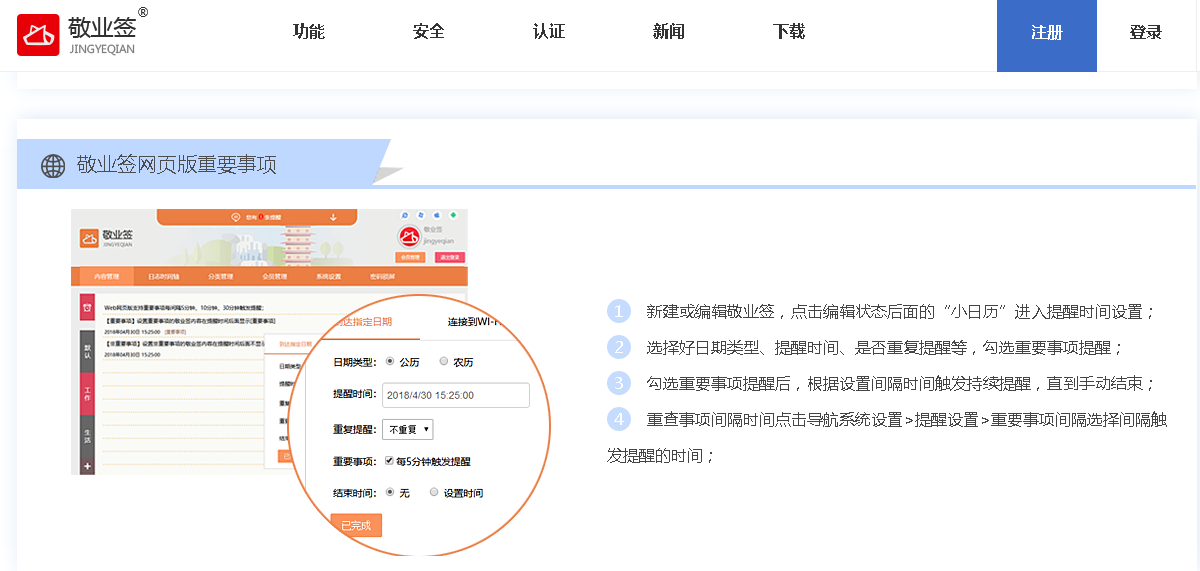
Task: Open the 认证 navigation item
Action: [549, 31]
